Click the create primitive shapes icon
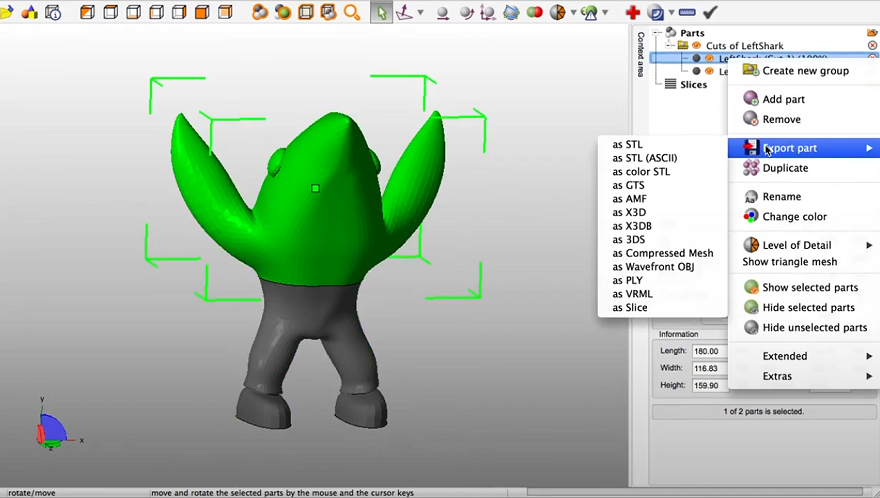 [x=29, y=12]
